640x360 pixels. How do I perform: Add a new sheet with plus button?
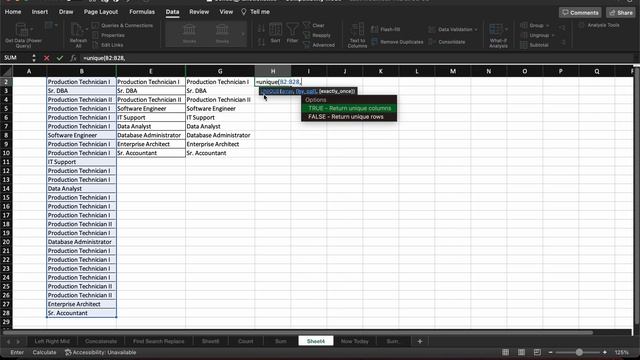(x=420, y=341)
